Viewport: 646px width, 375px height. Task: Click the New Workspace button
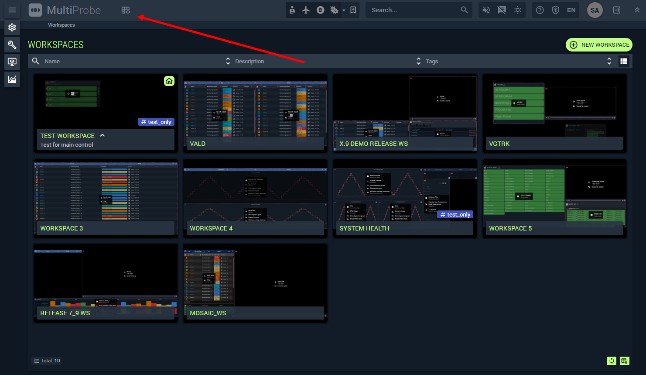pos(599,45)
